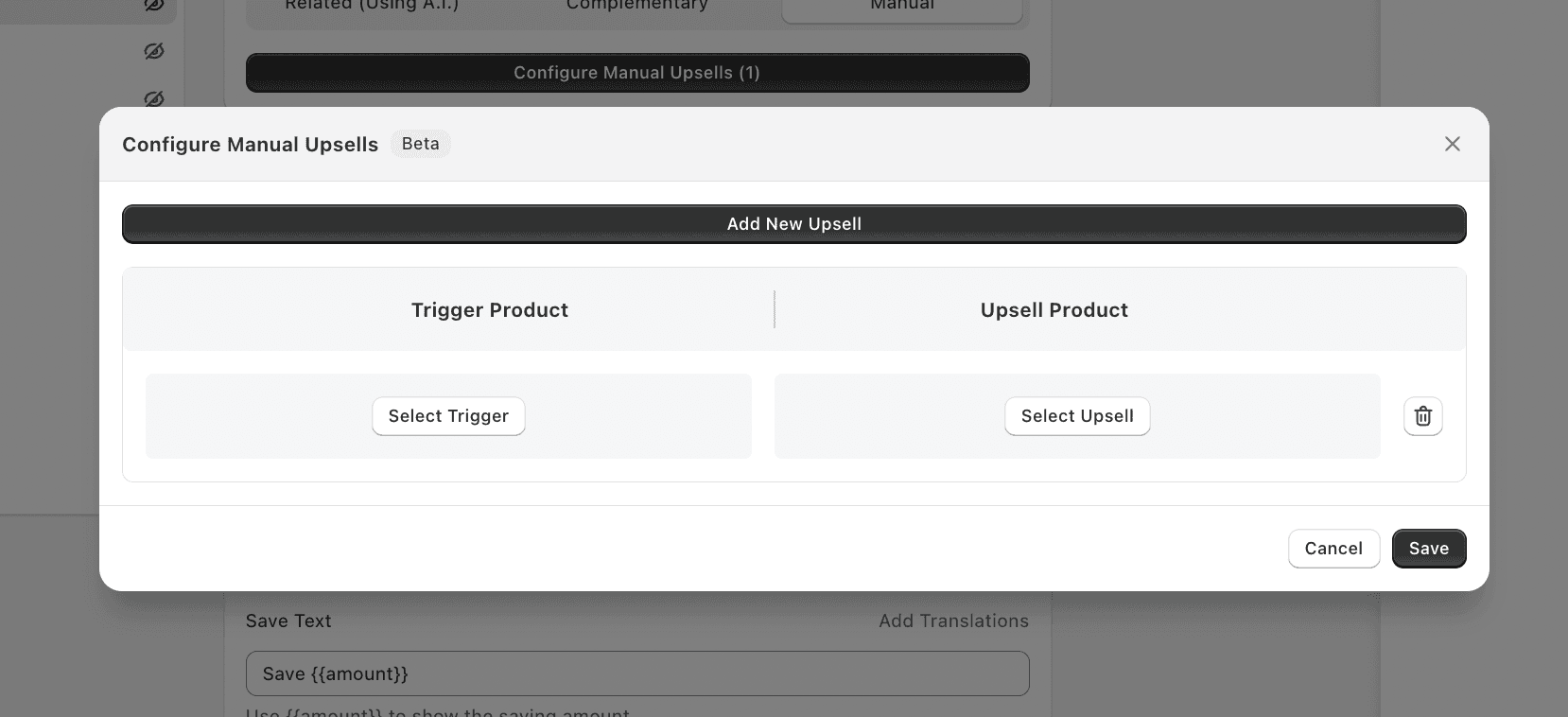Click the Beta badge in dialog header
This screenshot has width=1568, height=717.
(x=421, y=144)
